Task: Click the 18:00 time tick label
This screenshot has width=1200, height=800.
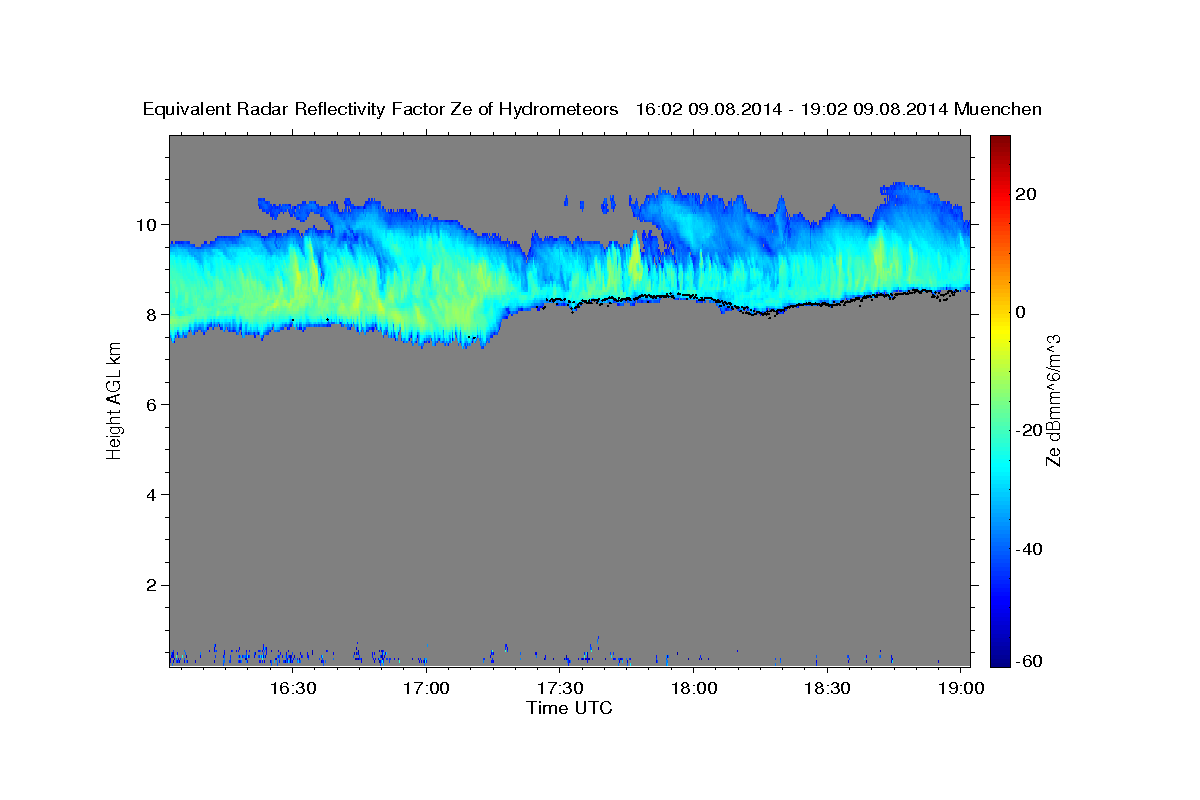Action: click(x=694, y=688)
